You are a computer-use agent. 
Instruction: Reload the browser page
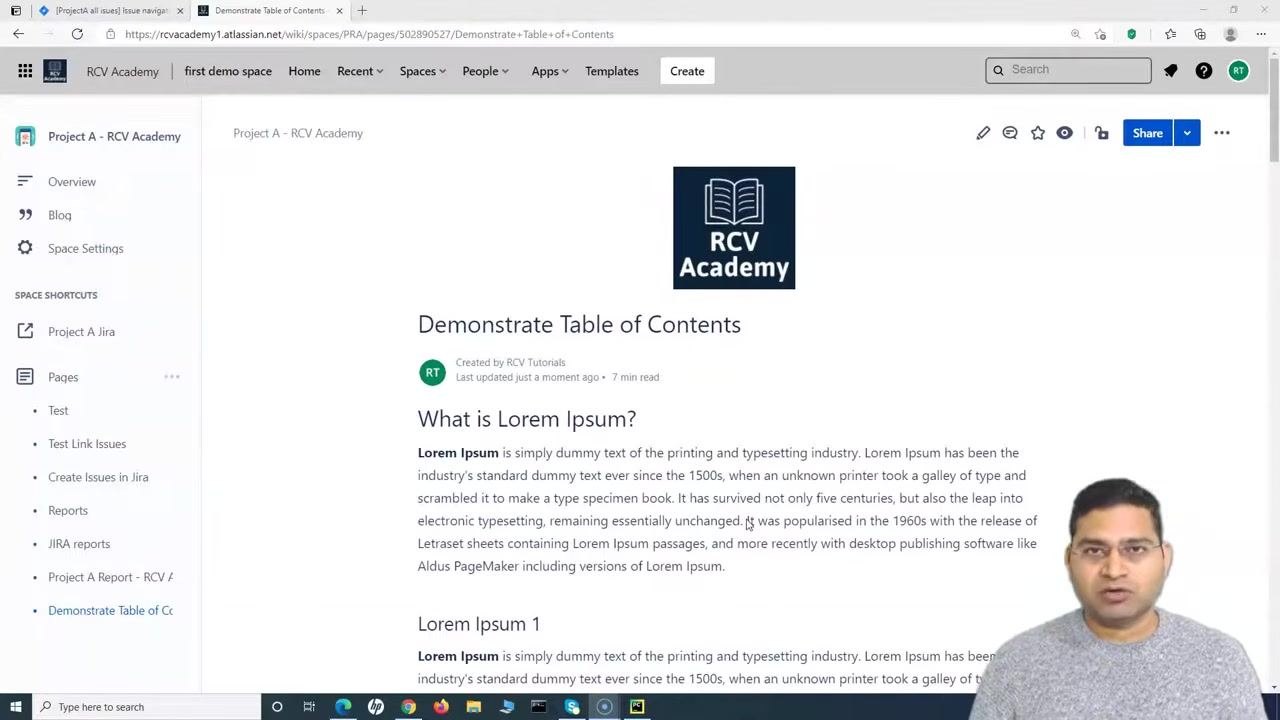coord(77,34)
